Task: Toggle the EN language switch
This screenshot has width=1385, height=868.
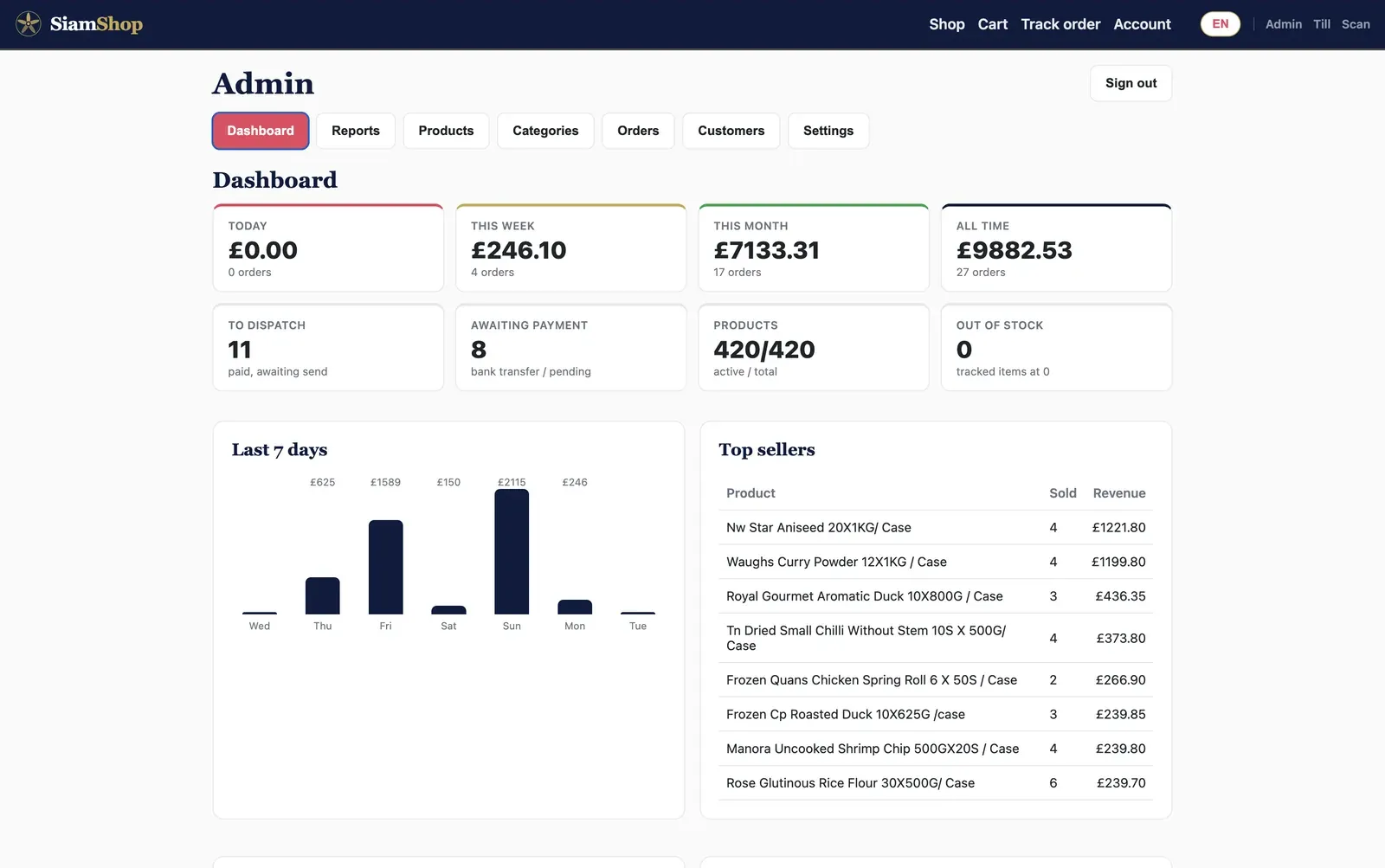Action: coord(1220,24)
